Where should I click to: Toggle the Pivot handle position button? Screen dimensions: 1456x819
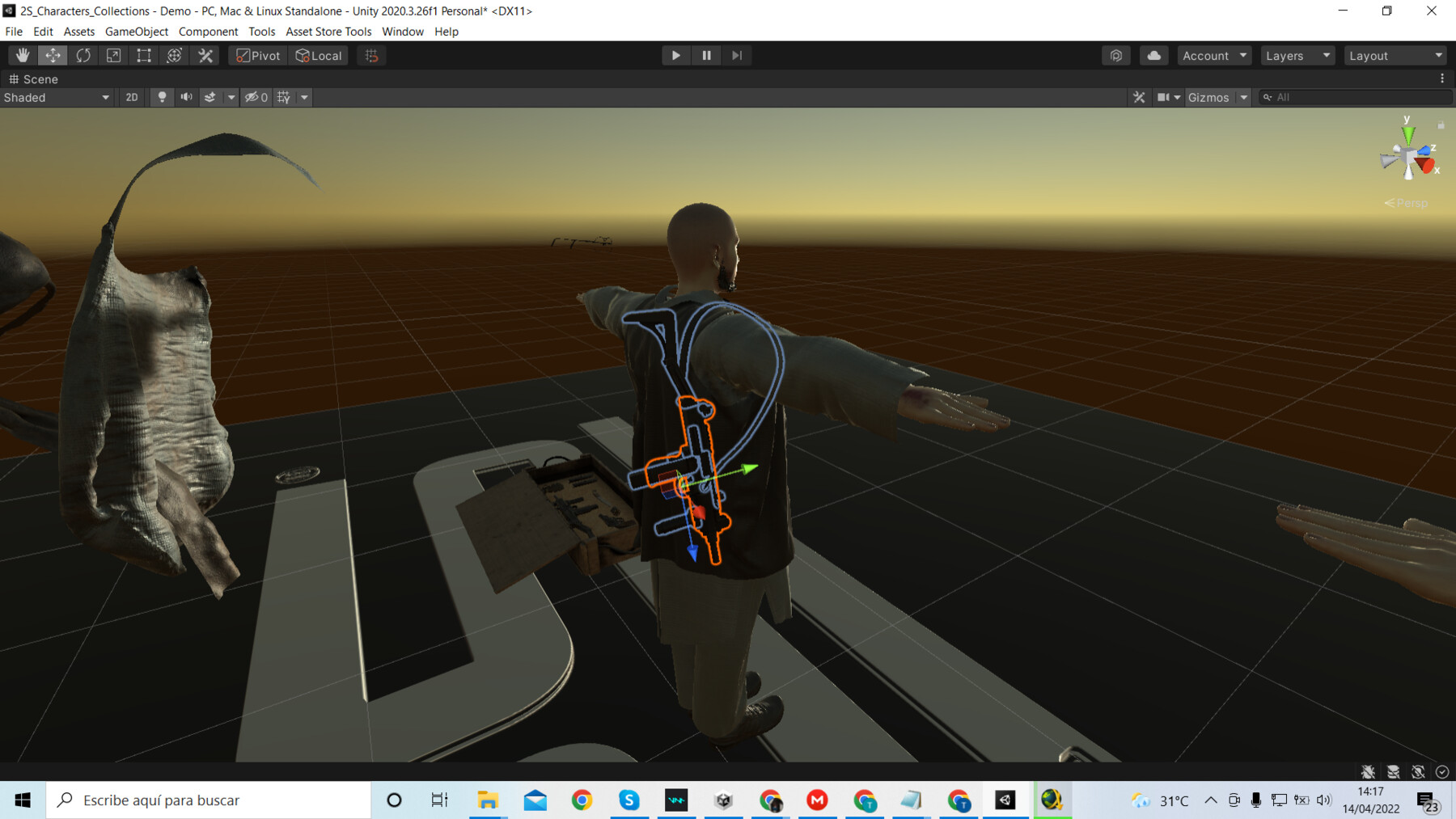pos(258,55)
